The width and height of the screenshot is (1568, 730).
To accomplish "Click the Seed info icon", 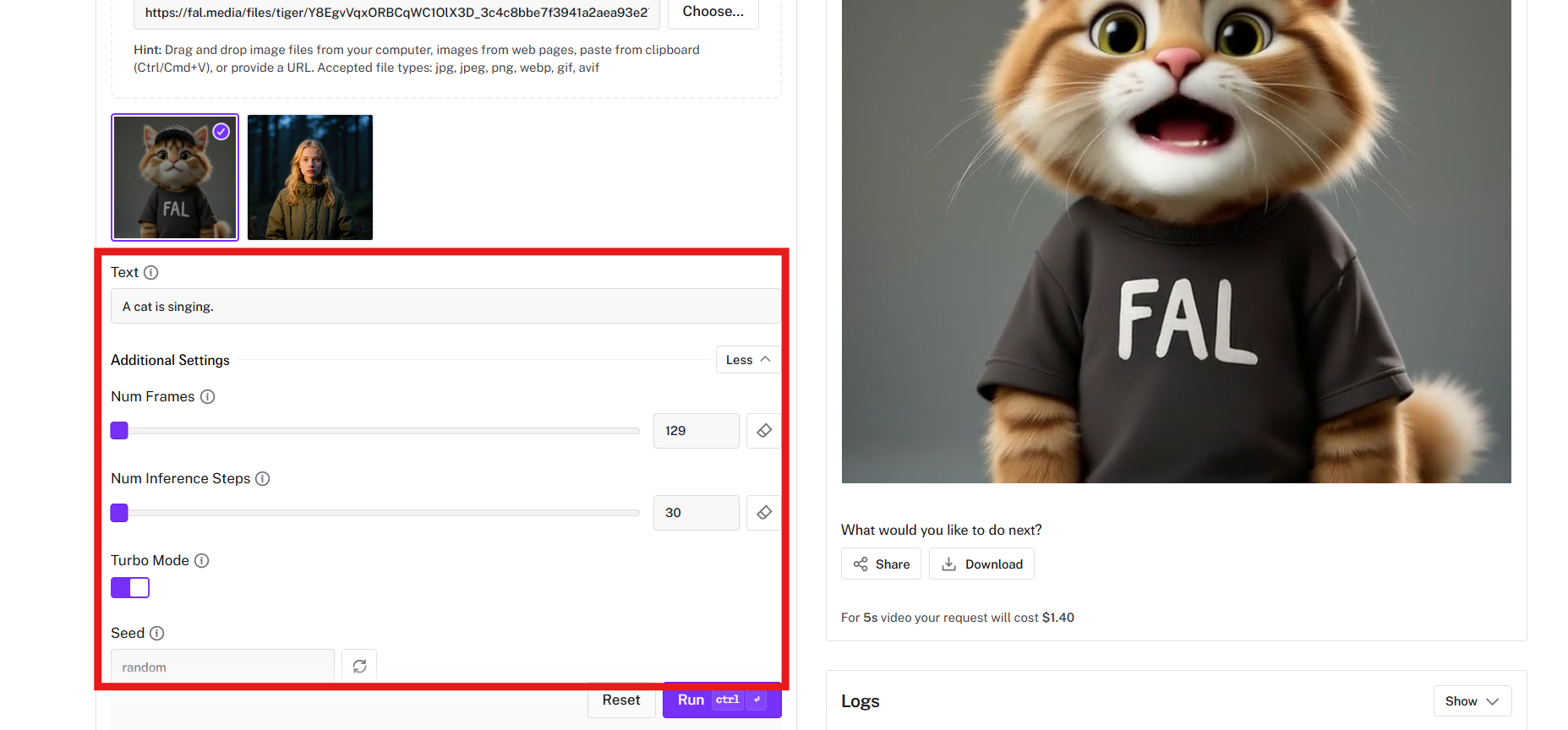I will [157, 633].
